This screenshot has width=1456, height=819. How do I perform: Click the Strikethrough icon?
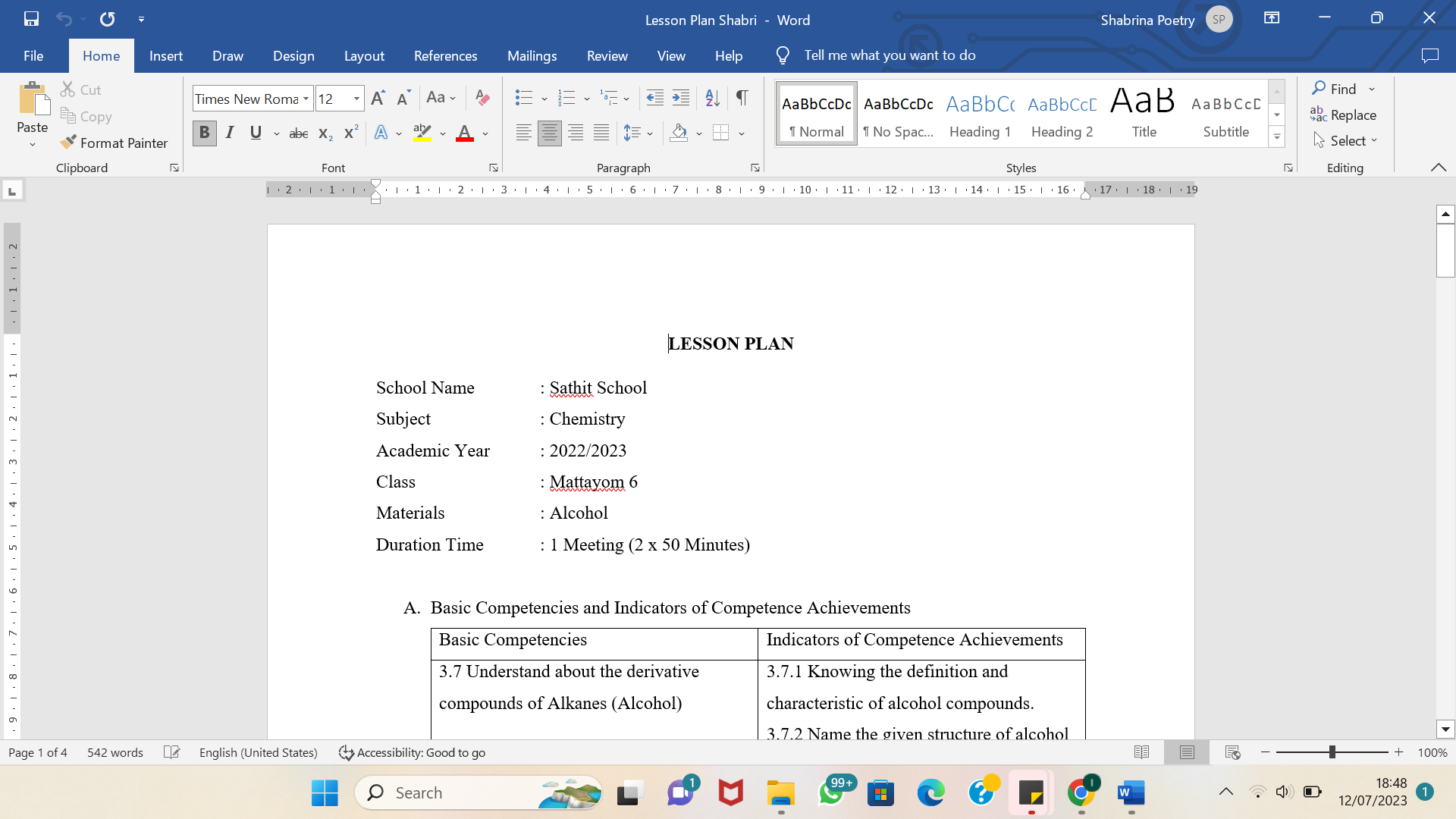pyautogui.click(x=299, y=133)
